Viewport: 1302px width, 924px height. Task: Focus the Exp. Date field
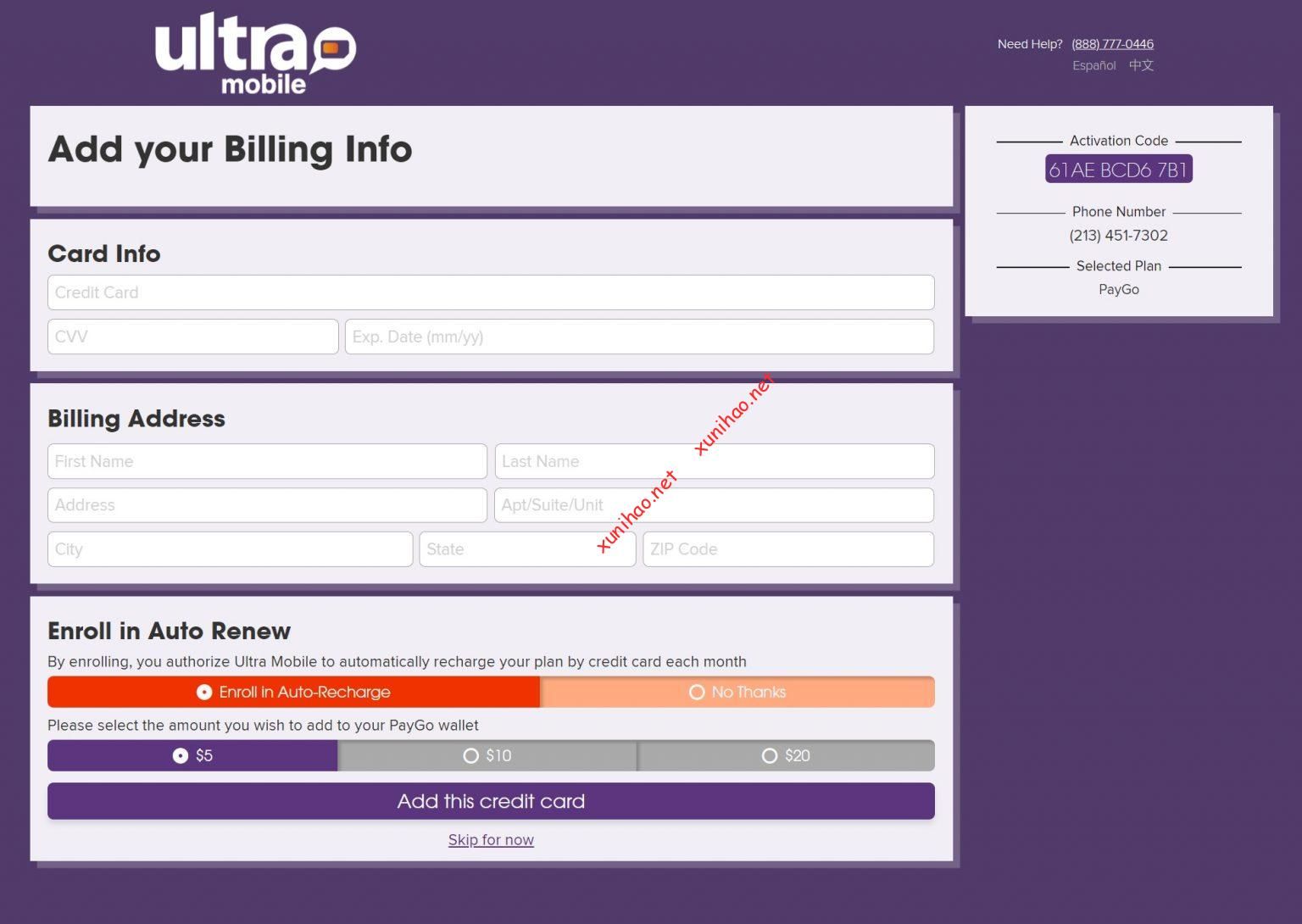(x=639, y=337)
